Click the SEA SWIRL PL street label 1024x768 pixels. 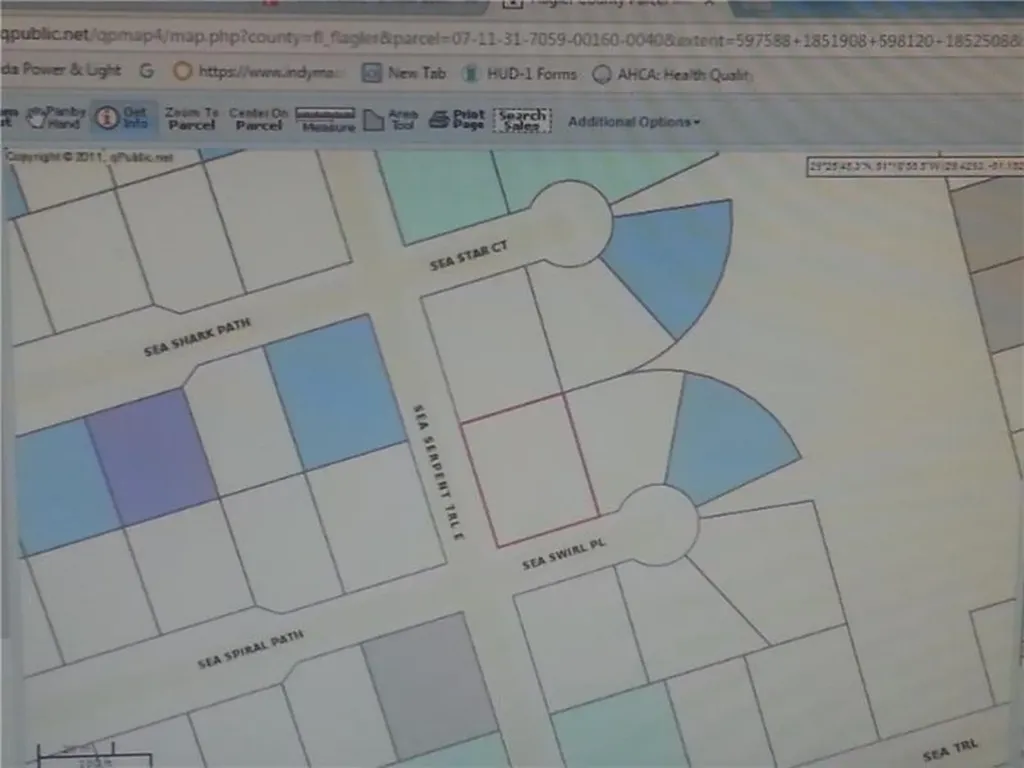point(564,554)
